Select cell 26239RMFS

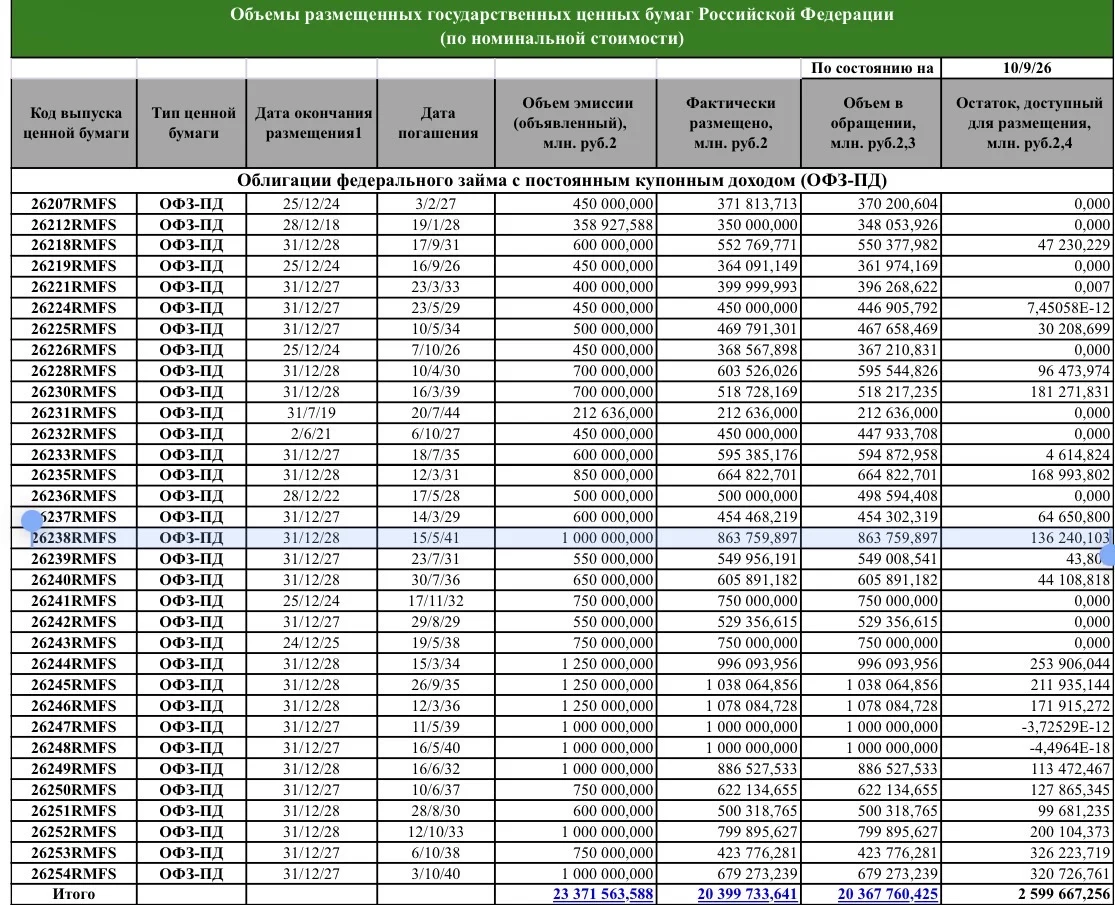[74, 559]
